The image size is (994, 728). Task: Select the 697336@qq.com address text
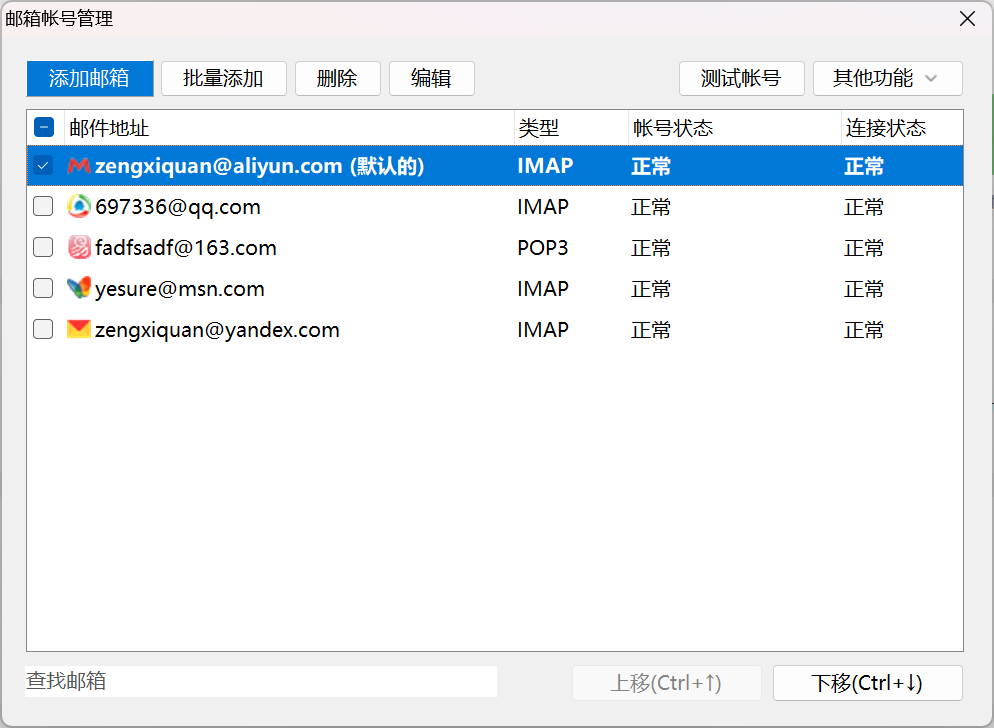[x=178, y=207]
